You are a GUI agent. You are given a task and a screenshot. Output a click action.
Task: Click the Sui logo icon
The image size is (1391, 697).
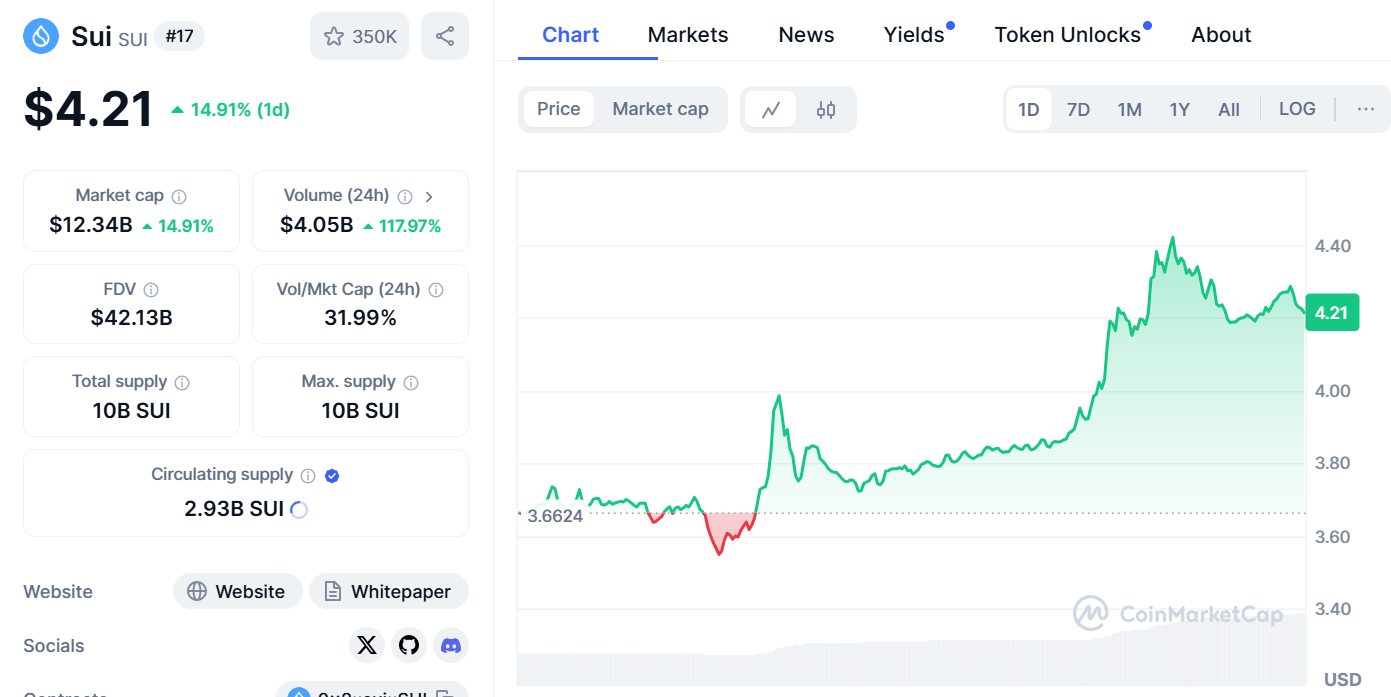(x=41, y=37)
